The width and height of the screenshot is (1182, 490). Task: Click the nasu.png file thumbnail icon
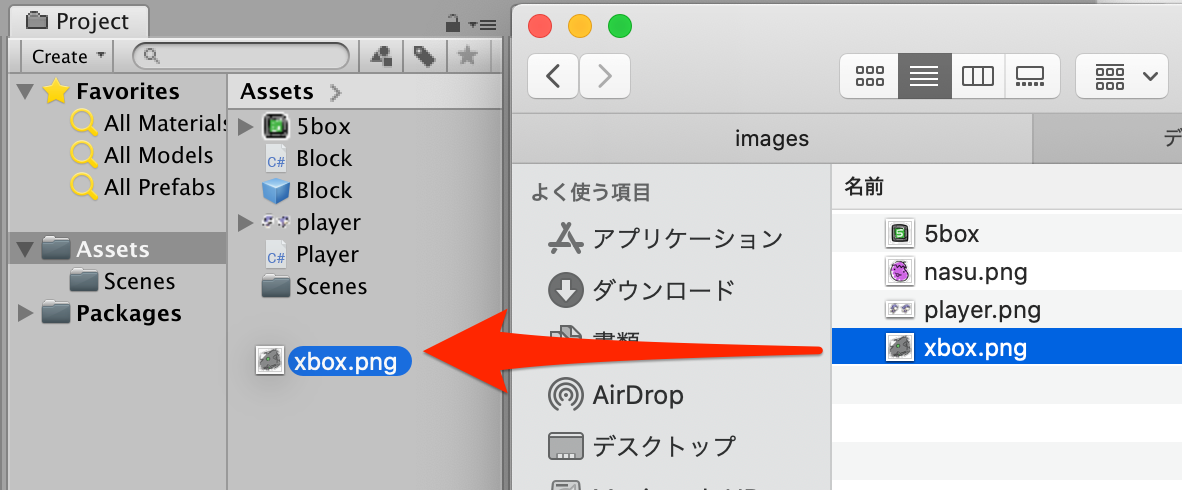click(x=899, y=271)
